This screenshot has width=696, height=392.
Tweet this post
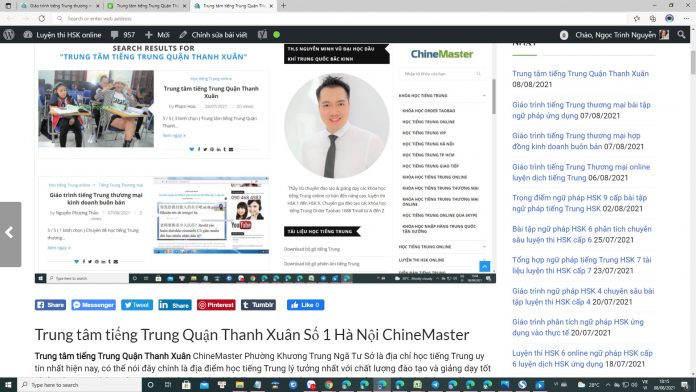[x=137, y=305]
